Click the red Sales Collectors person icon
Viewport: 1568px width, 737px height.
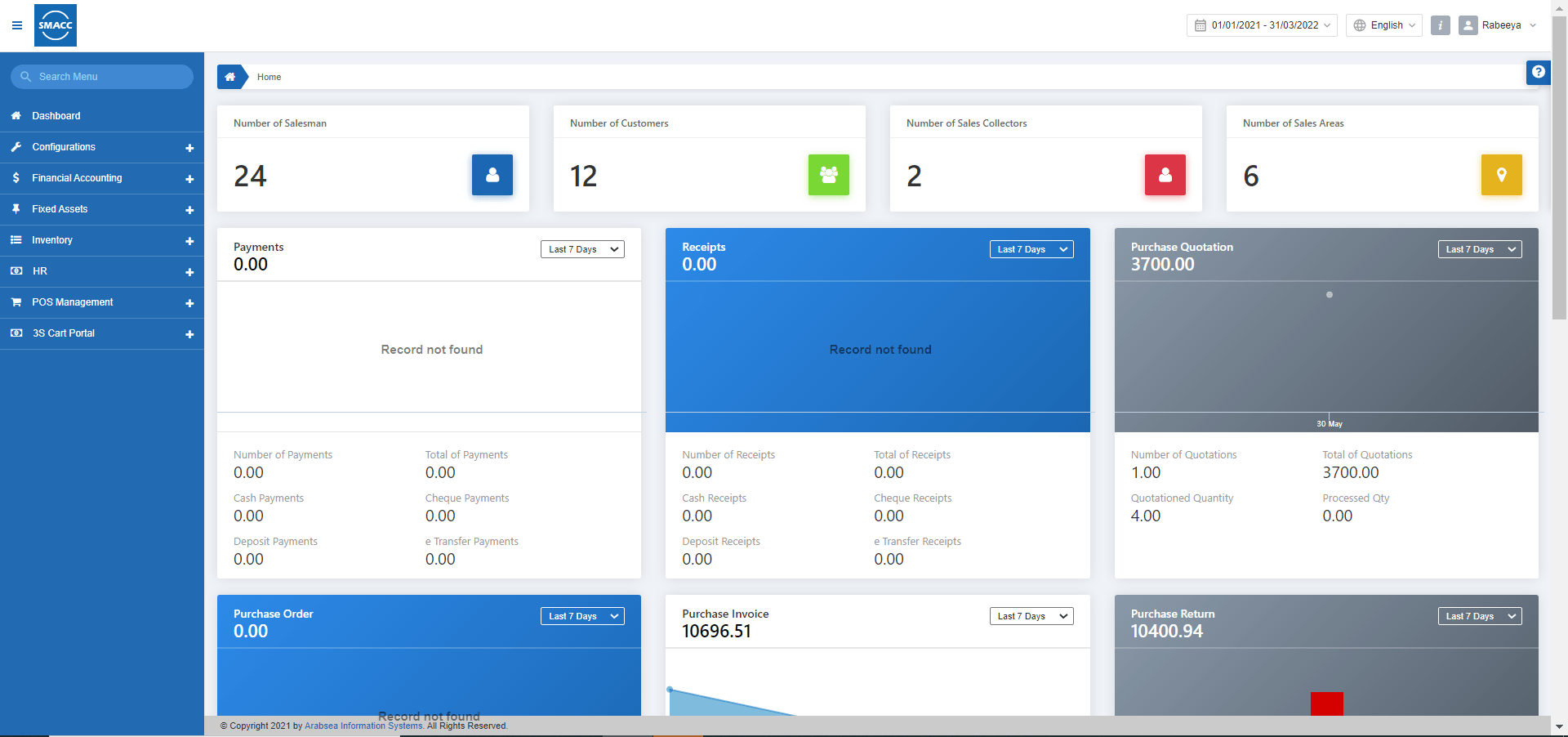1165,175
